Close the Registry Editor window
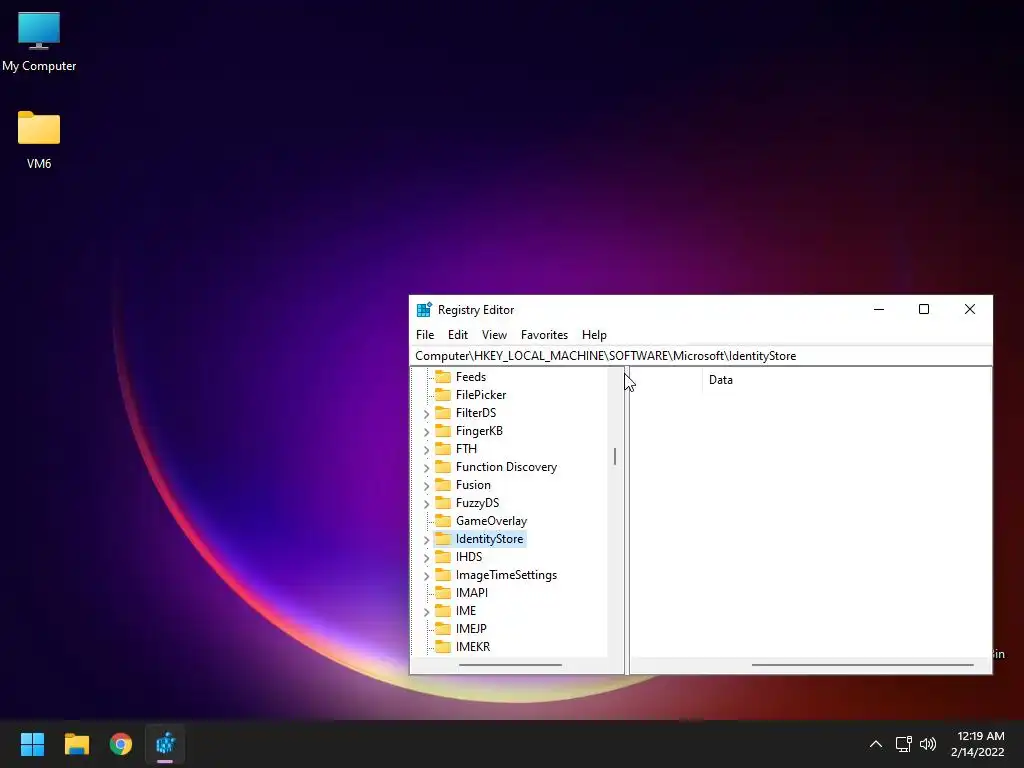1024x768 pixels. click(970, 309)
